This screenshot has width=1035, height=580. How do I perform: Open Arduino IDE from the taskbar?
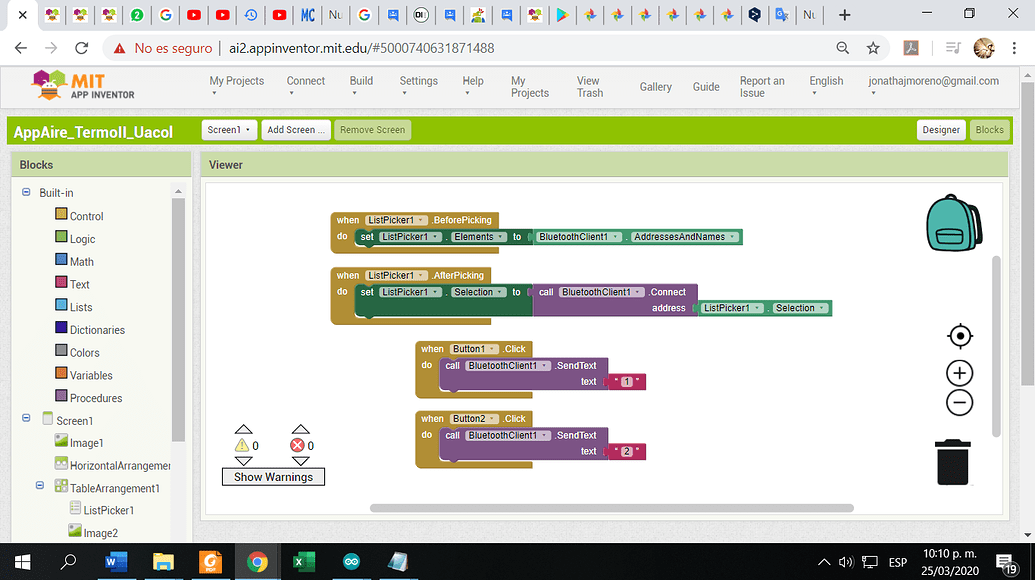351,562
